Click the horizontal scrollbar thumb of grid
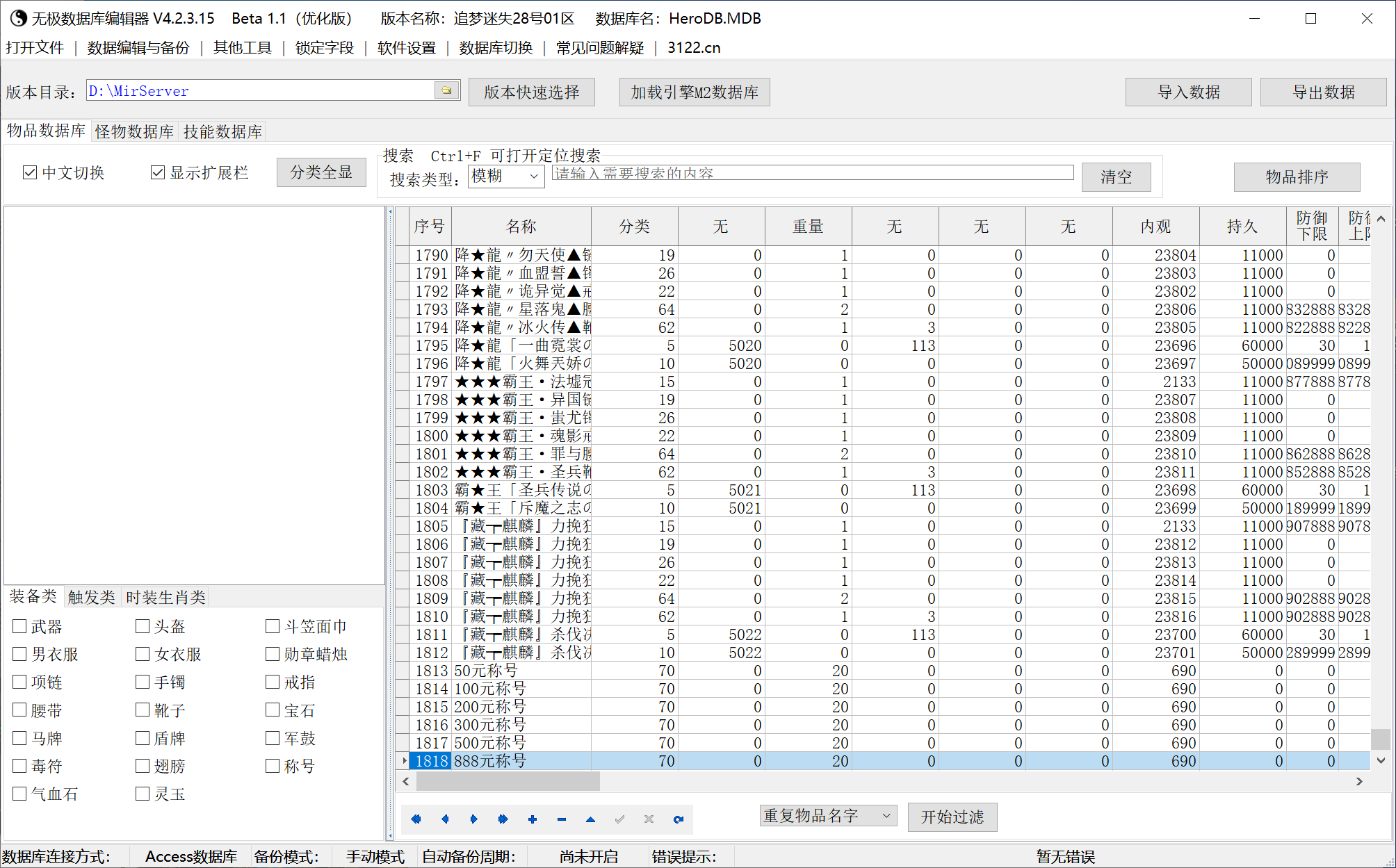Image resolution: width=1396 pixels, height=868 pixels. (x=508, y=781)
